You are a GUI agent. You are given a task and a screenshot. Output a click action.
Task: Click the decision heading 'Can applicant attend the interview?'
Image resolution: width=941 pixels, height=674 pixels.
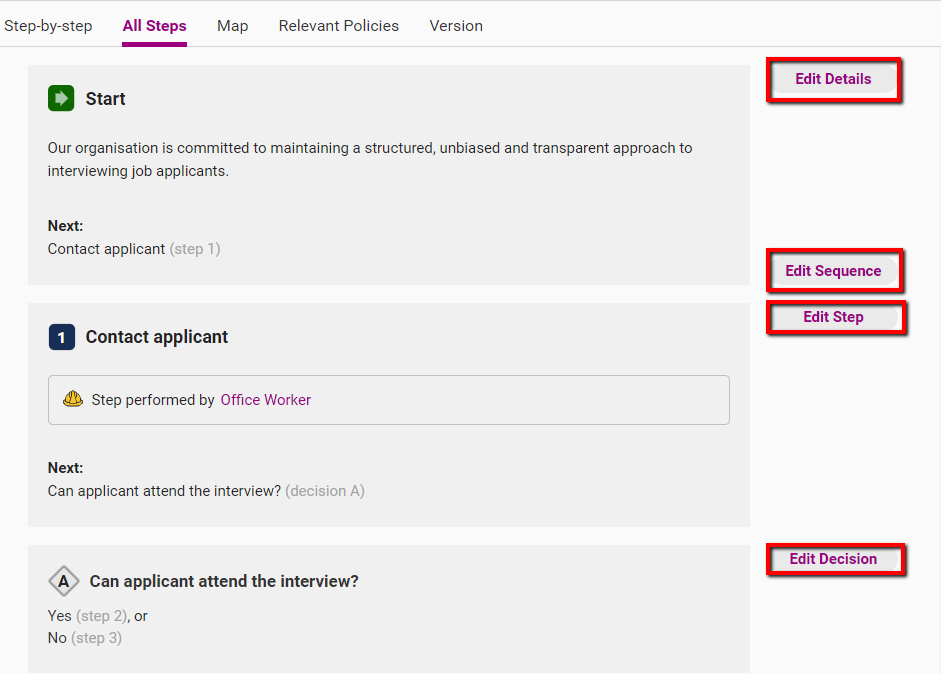pos(224,581)
